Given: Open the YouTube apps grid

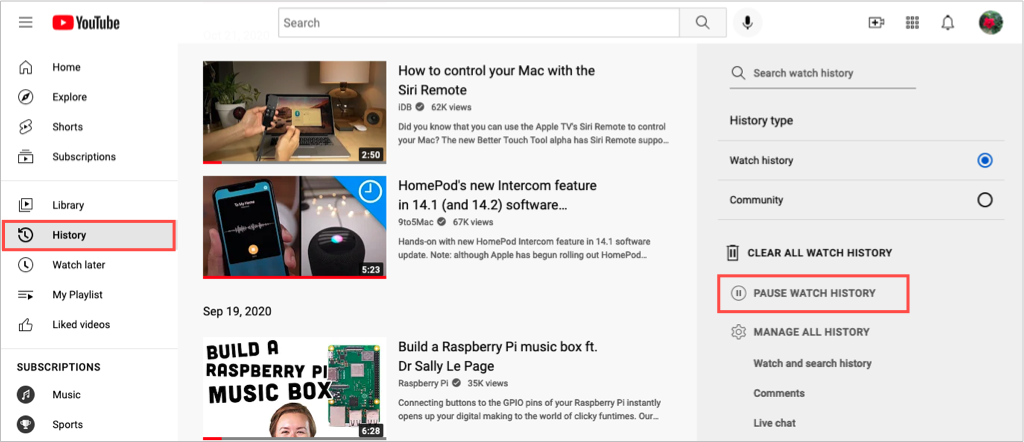Looking at the screenshot, I should 912,23.
